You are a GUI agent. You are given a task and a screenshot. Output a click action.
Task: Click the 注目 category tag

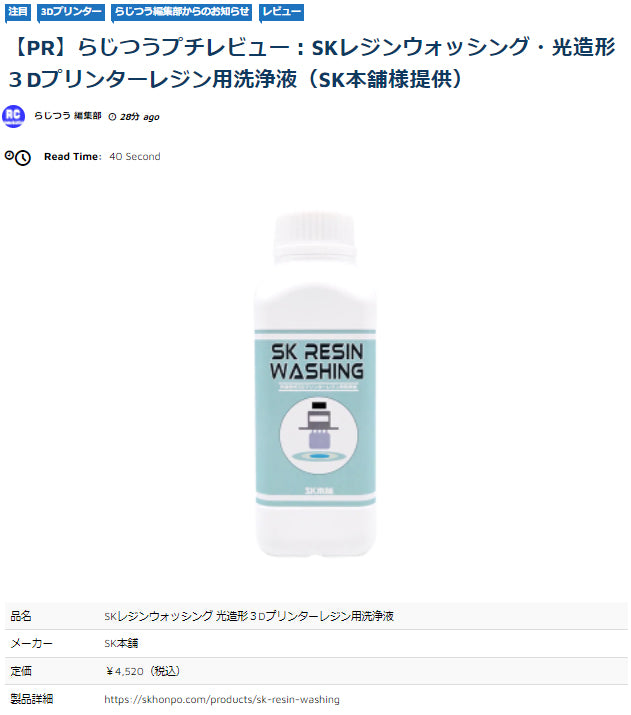[18, 12]
